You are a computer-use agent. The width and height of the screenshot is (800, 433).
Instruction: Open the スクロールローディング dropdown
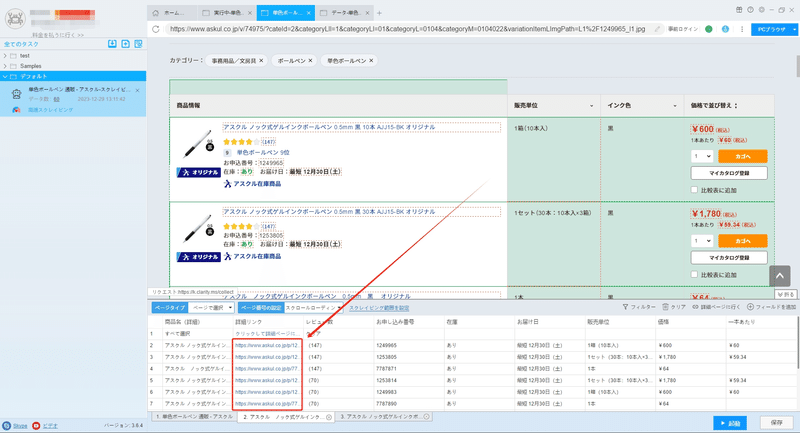[313, 308]
